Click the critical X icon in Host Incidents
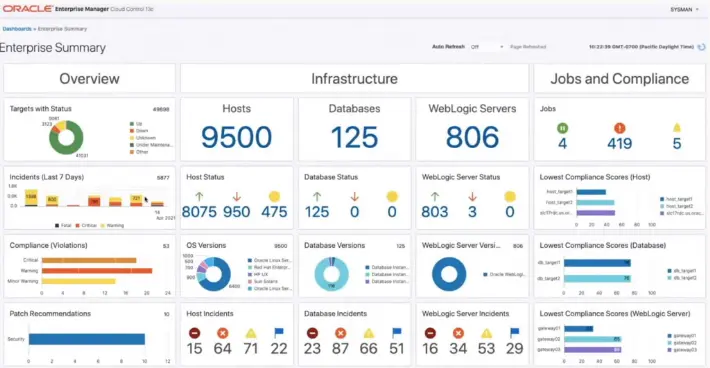This screenshot has height=368, width=710. pyautogui.click(x=222, y=333)
